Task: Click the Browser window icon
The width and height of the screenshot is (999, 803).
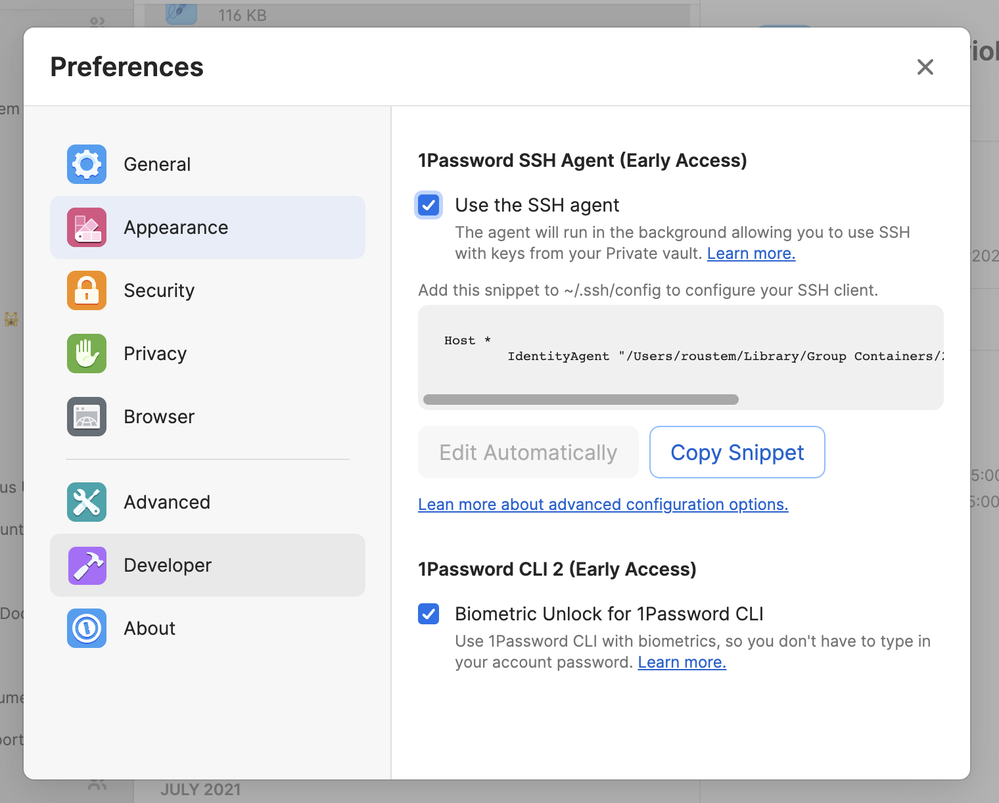Action: pyautogui.click(x=86, y=417)
